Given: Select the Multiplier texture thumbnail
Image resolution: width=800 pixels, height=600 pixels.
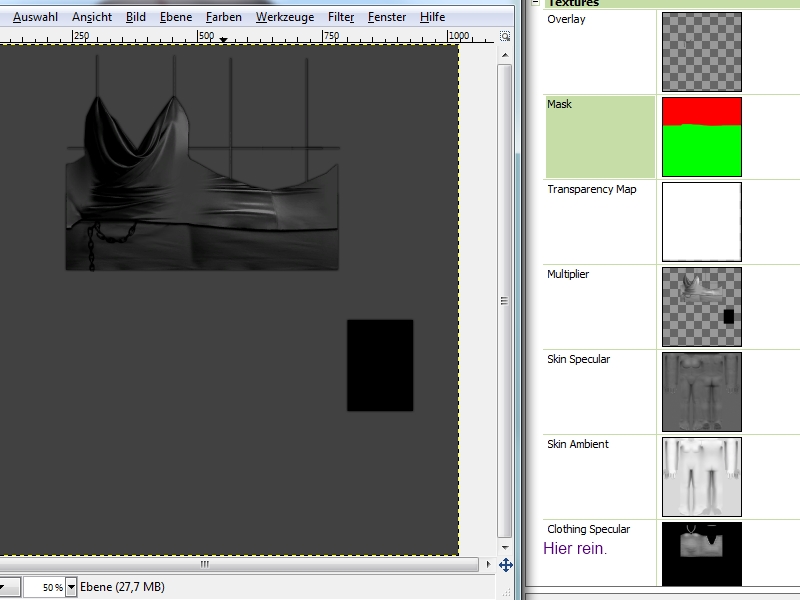Looking at the screenshot, I should pos(702,307).
